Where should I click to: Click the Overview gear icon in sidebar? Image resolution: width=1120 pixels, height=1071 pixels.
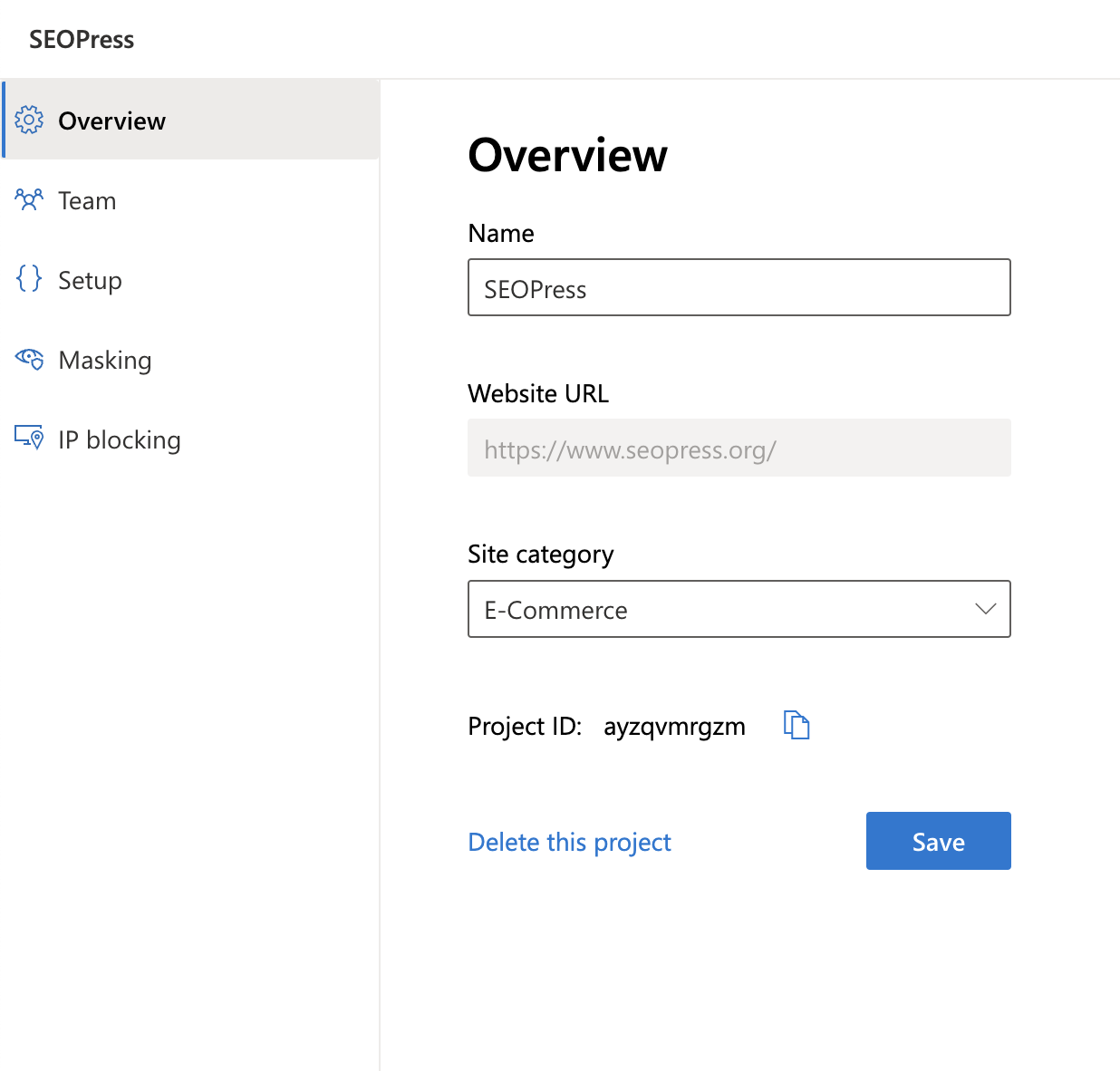click(29, 120)
